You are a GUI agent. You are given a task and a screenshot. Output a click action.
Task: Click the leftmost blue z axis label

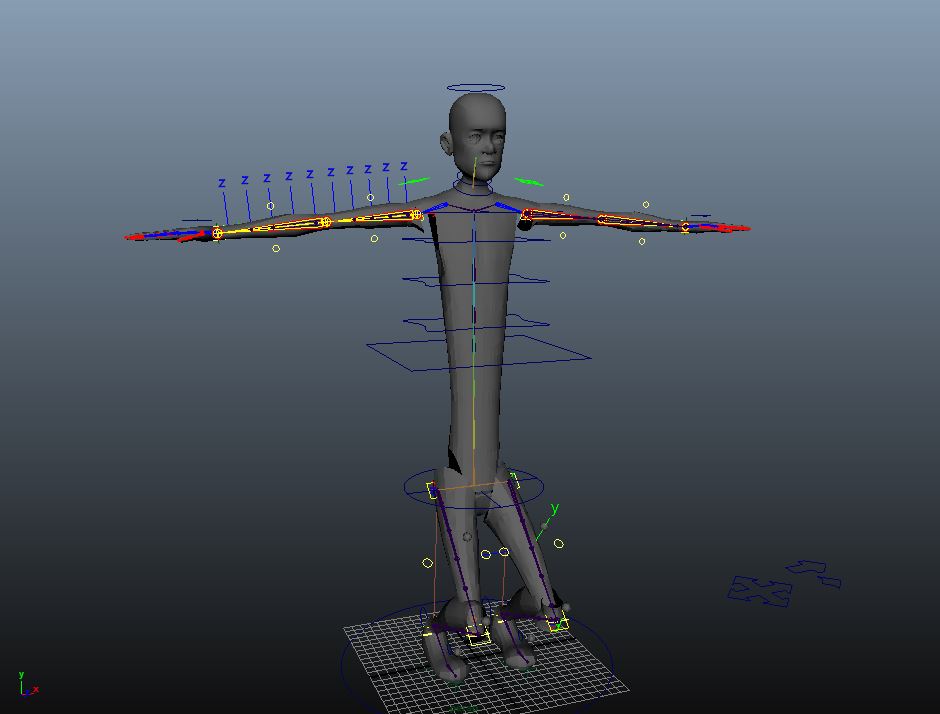point(222,183)
